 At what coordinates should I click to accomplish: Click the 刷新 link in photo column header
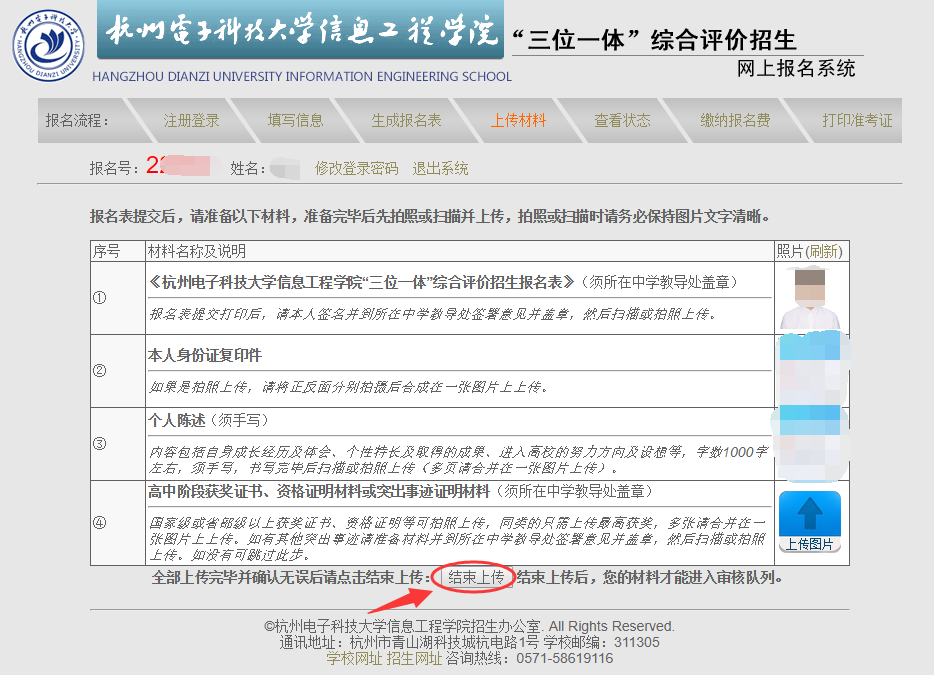824,251
